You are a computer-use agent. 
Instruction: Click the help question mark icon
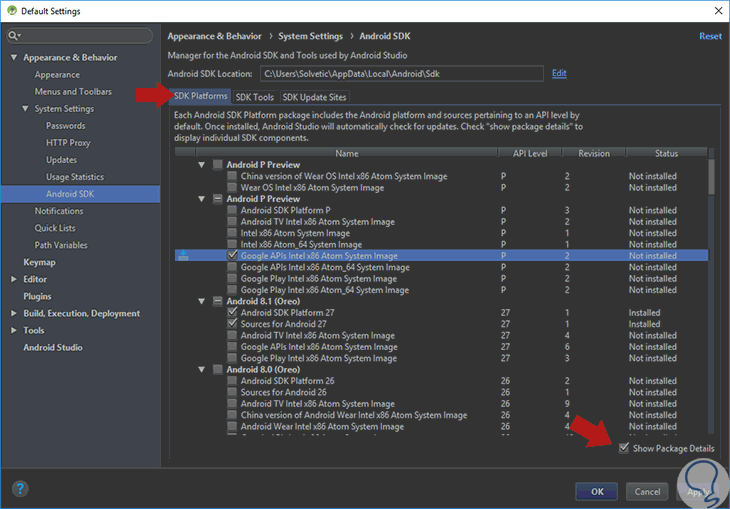tap(20, 489)
